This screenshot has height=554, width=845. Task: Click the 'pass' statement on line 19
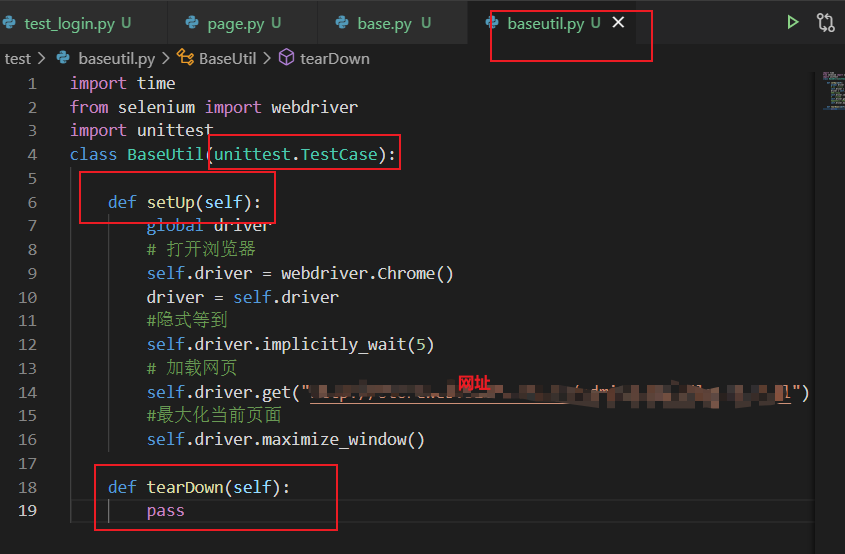(165, 511)
